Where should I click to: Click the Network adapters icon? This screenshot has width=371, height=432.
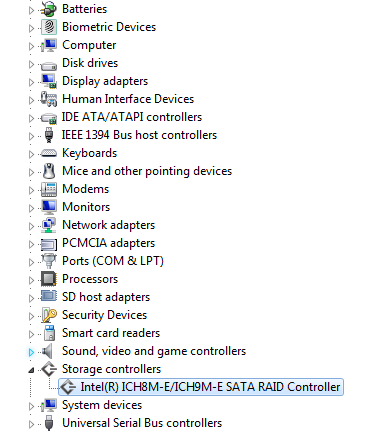click(x=49, y=225)
